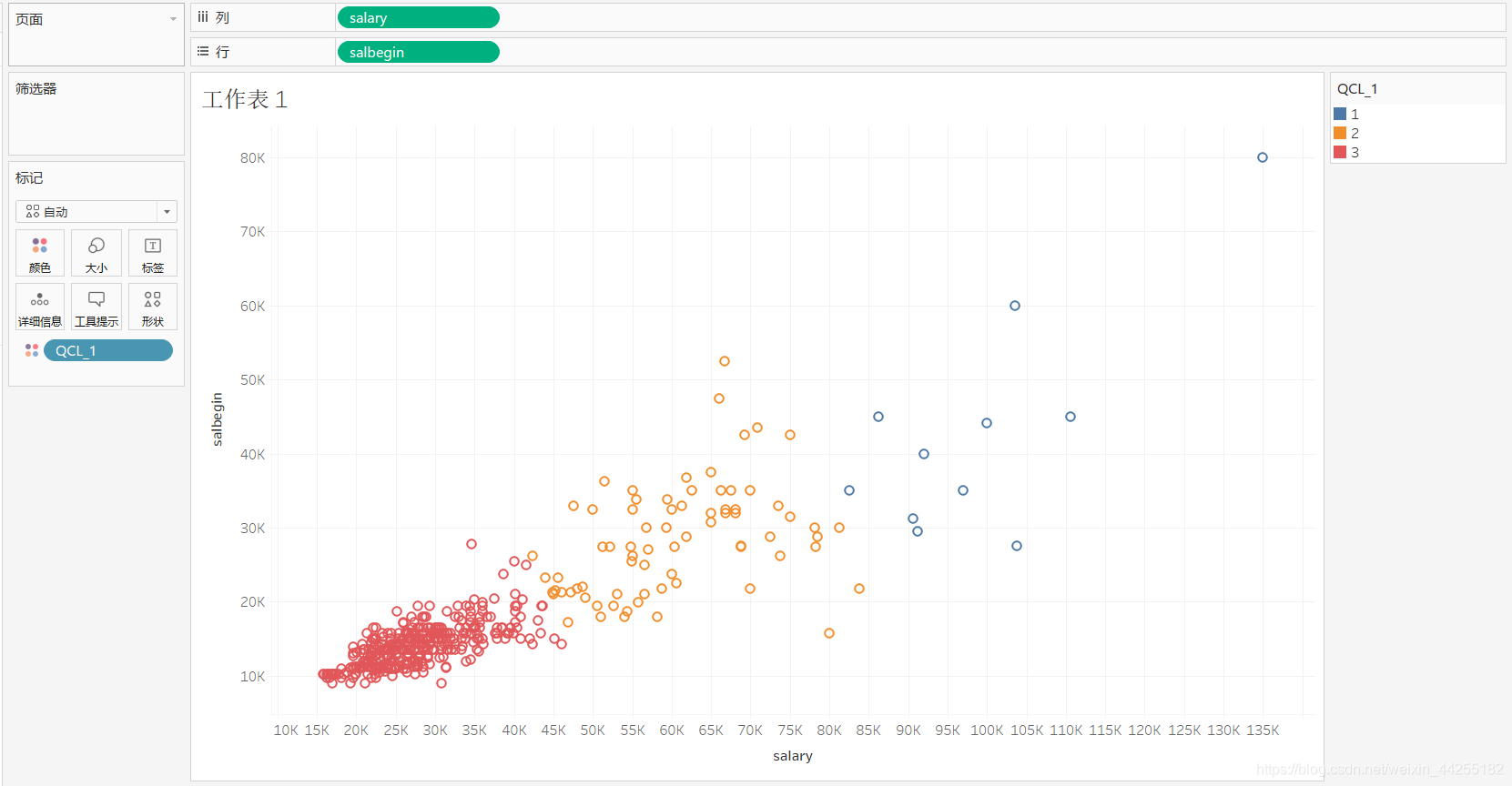Screen dimensions: 1512x786
Task: Expand the Pages (页面) shelf dropdown arrow
Action: click(x=173, y=19)
